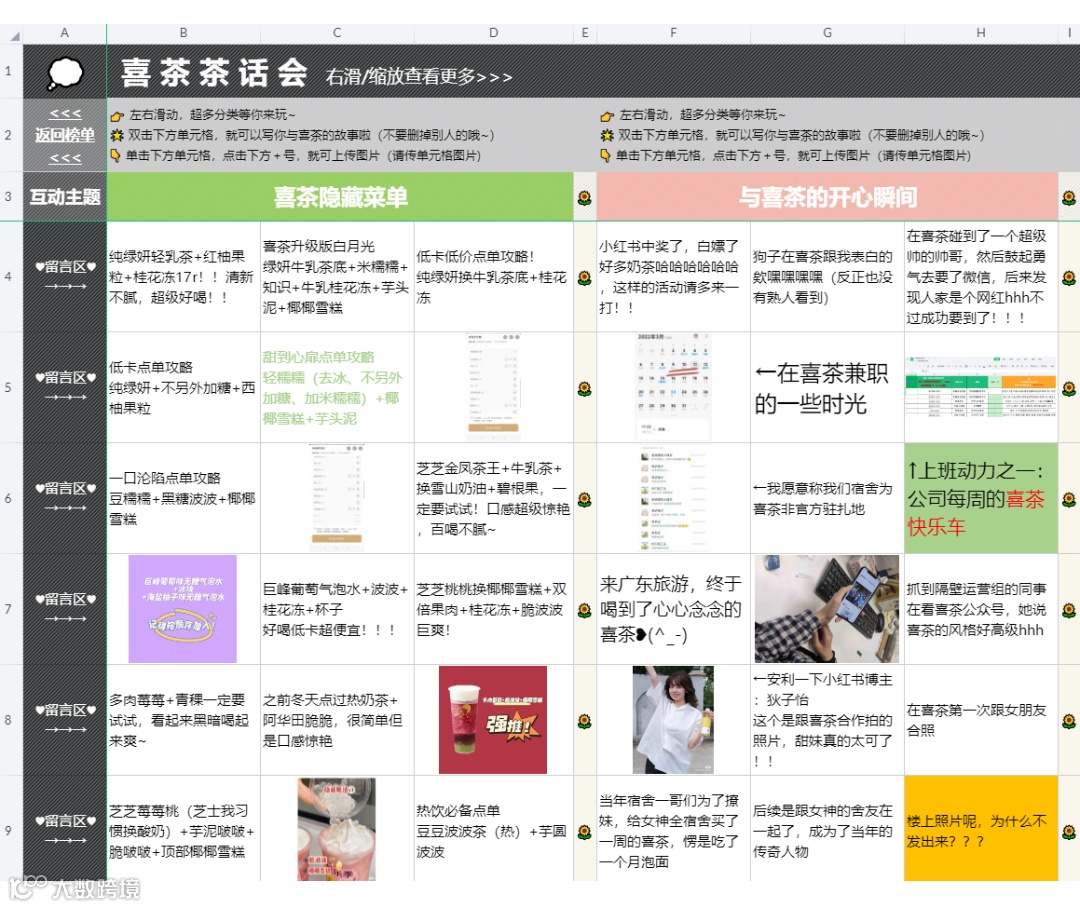This screenshot has height=908, width=1080.
Task: Open the order list screenshot in column F row 6
Action: (x=673, y=498)
